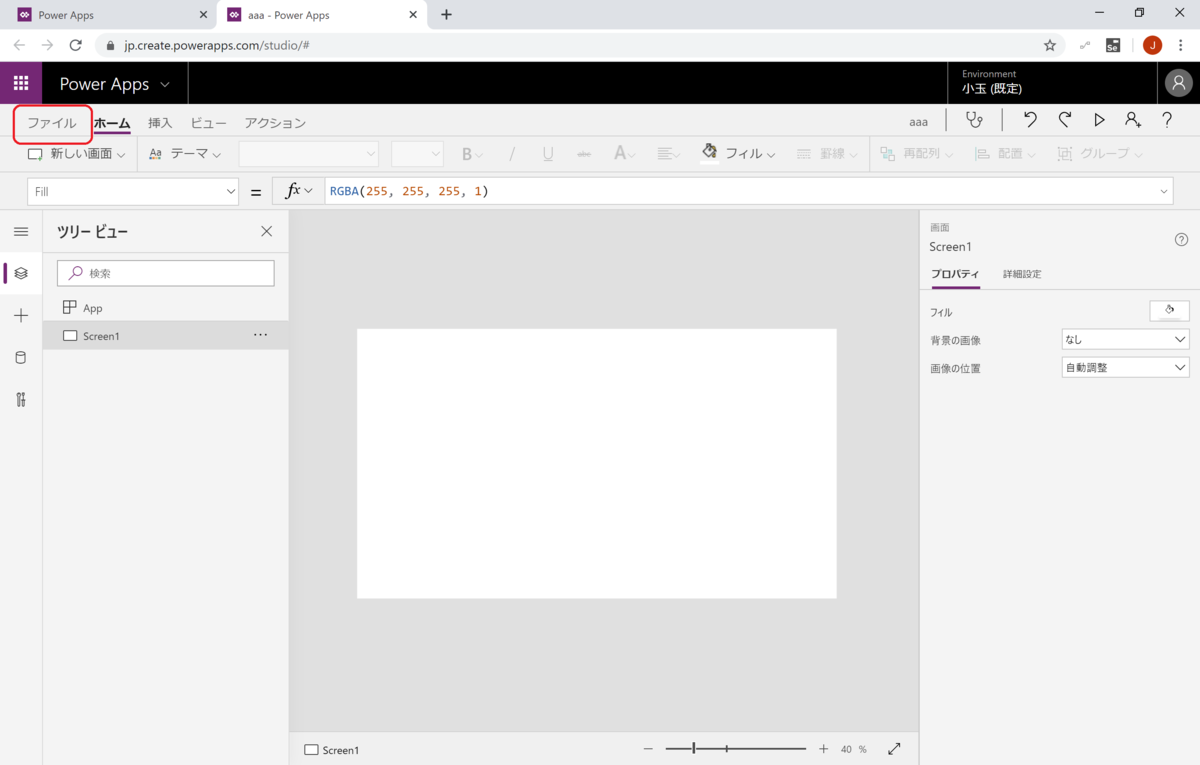Open the アクション tab
This screenshot has width=1200, height=765.
275,123
